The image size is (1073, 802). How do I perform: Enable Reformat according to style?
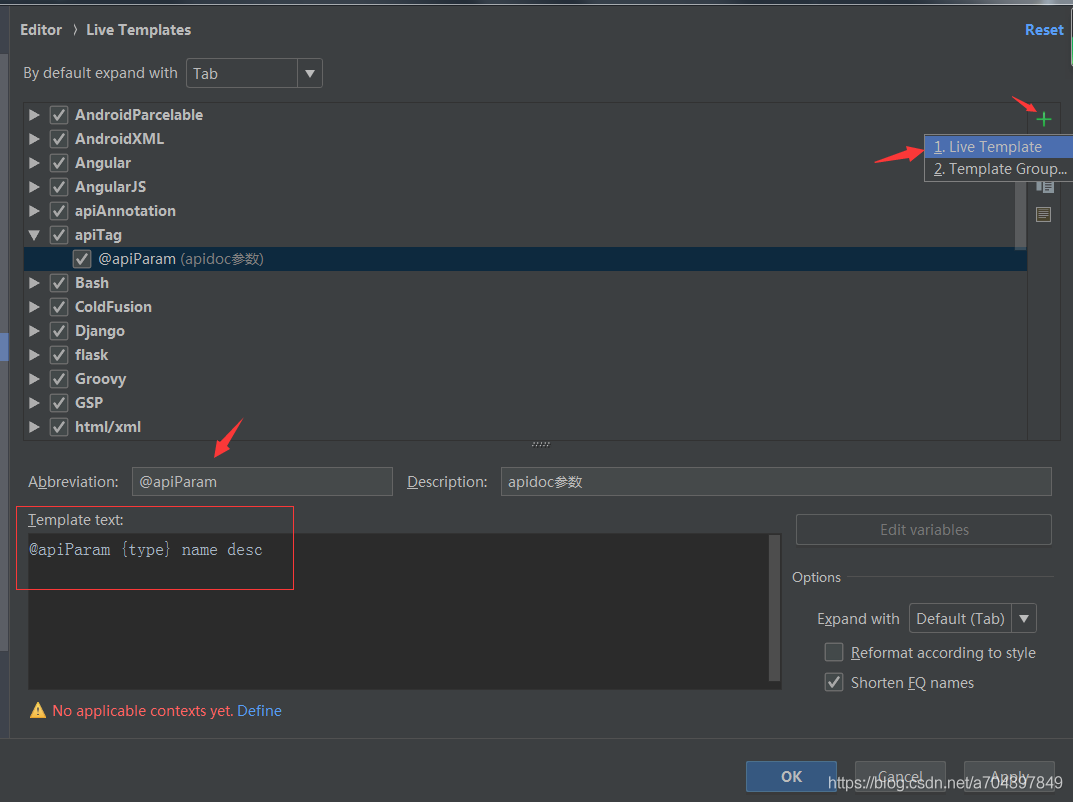(833, 652)
